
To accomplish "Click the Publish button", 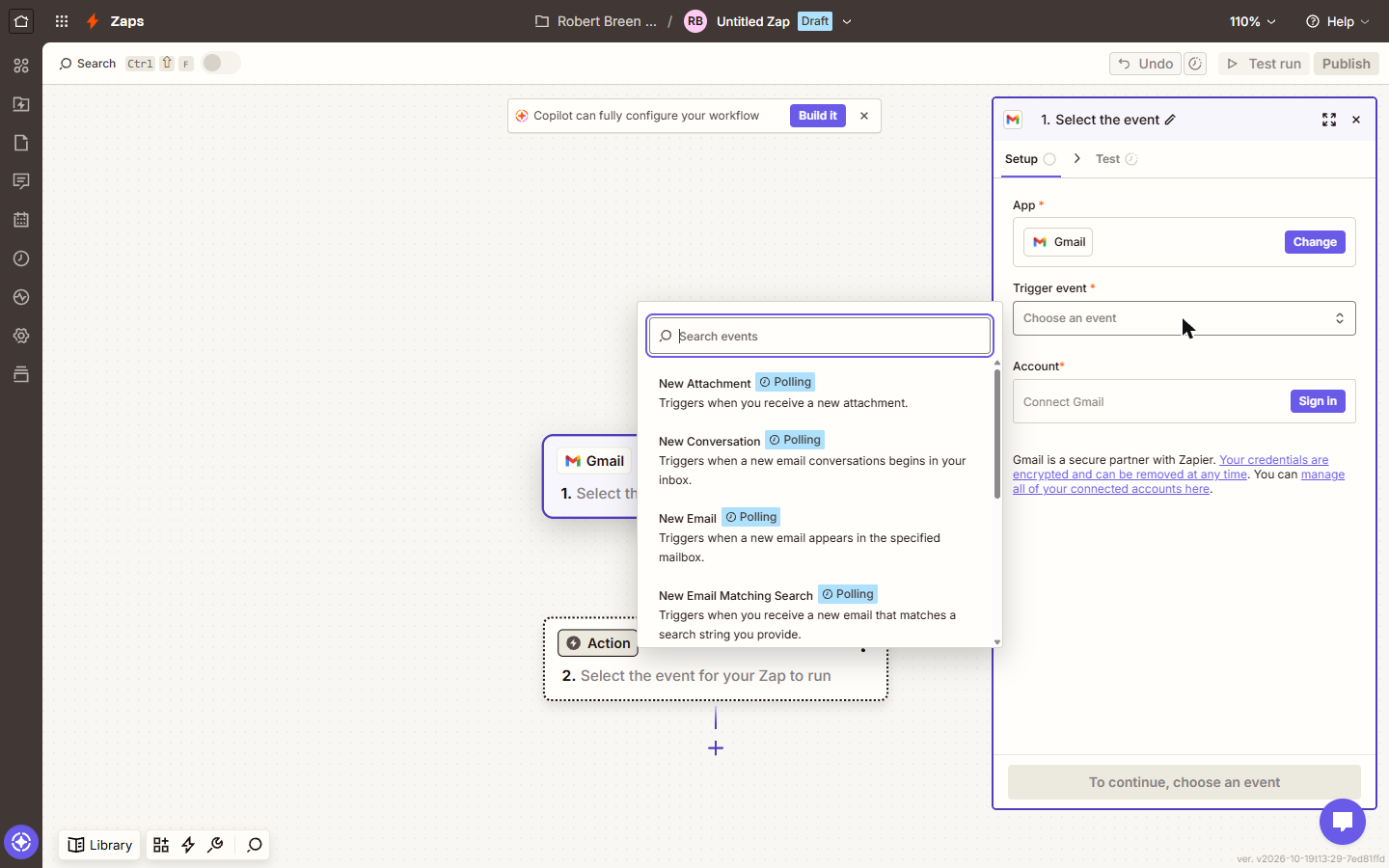I will [x=1346, y=64].
